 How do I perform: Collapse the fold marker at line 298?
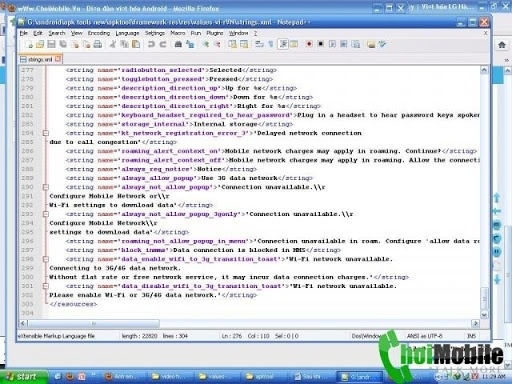[46, 259]
